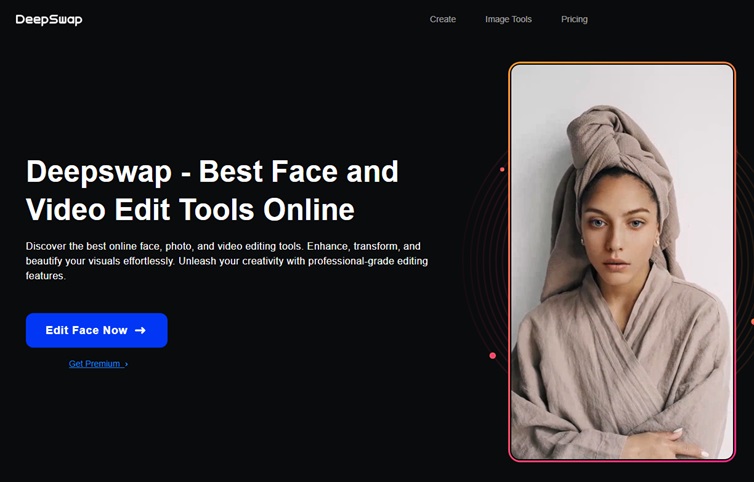Image resolution: width=754 pixels, height=482 pixels.
Task: Select the woman in towel preview image
Action: pyautogui.click(x=622, y=262)
